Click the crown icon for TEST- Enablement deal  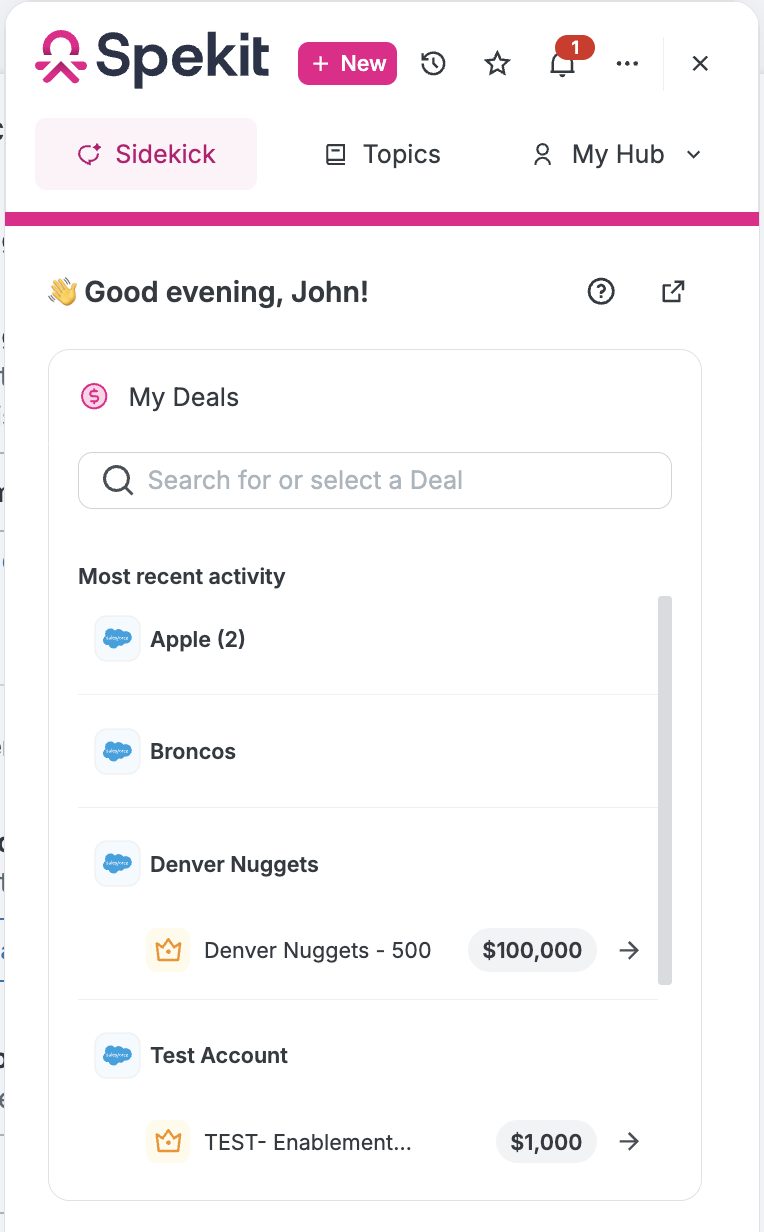(168, 1141)
